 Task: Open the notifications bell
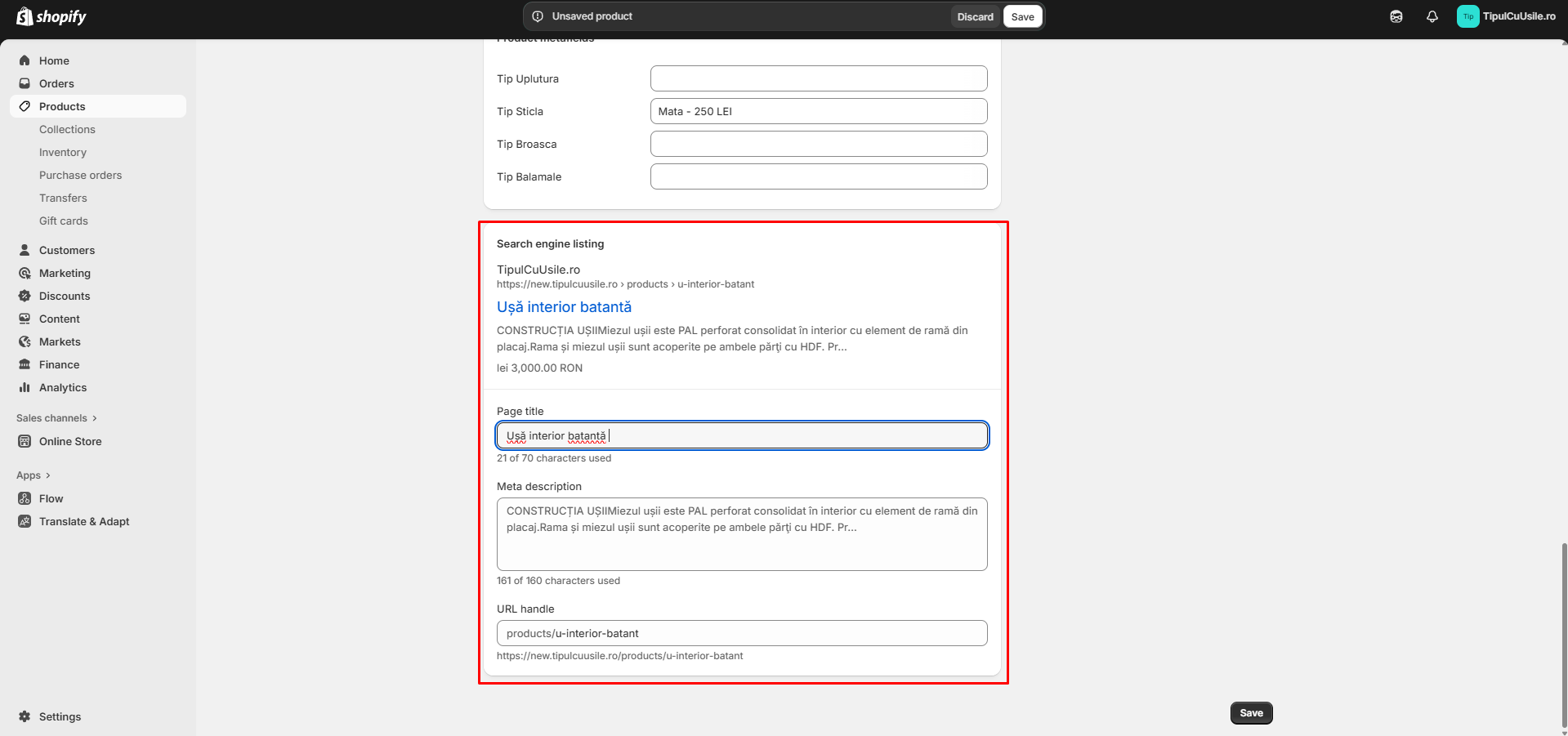point(1432,16)
